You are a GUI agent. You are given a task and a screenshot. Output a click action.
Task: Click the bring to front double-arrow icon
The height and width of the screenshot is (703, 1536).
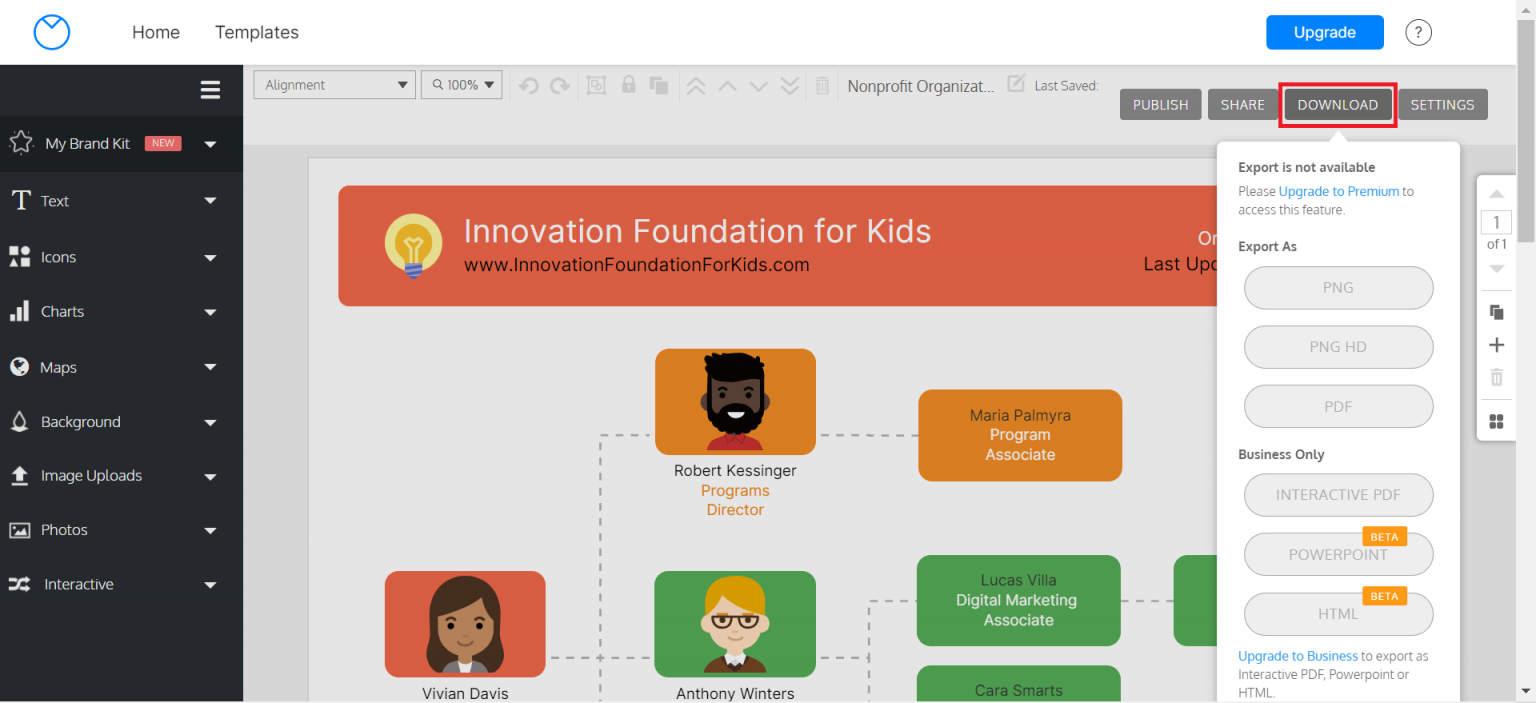[696, 86]
